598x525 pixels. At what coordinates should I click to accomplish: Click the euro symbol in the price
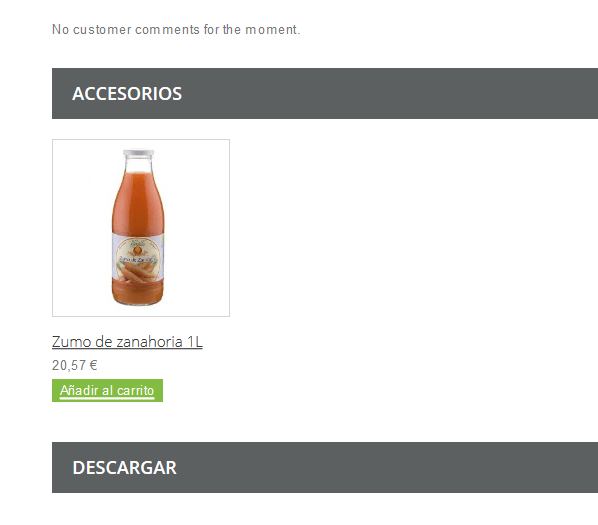pyautogui.click(x=93, y=365)
